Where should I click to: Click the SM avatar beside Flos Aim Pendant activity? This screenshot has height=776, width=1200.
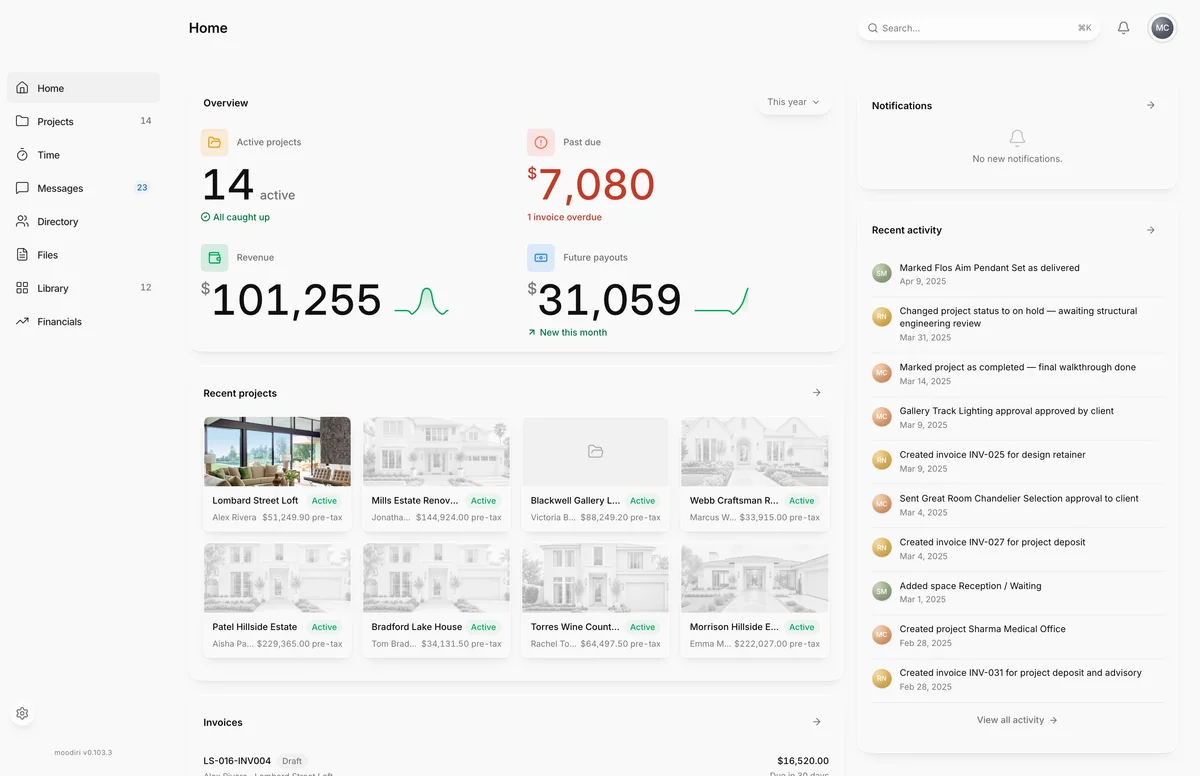[881, 273]
